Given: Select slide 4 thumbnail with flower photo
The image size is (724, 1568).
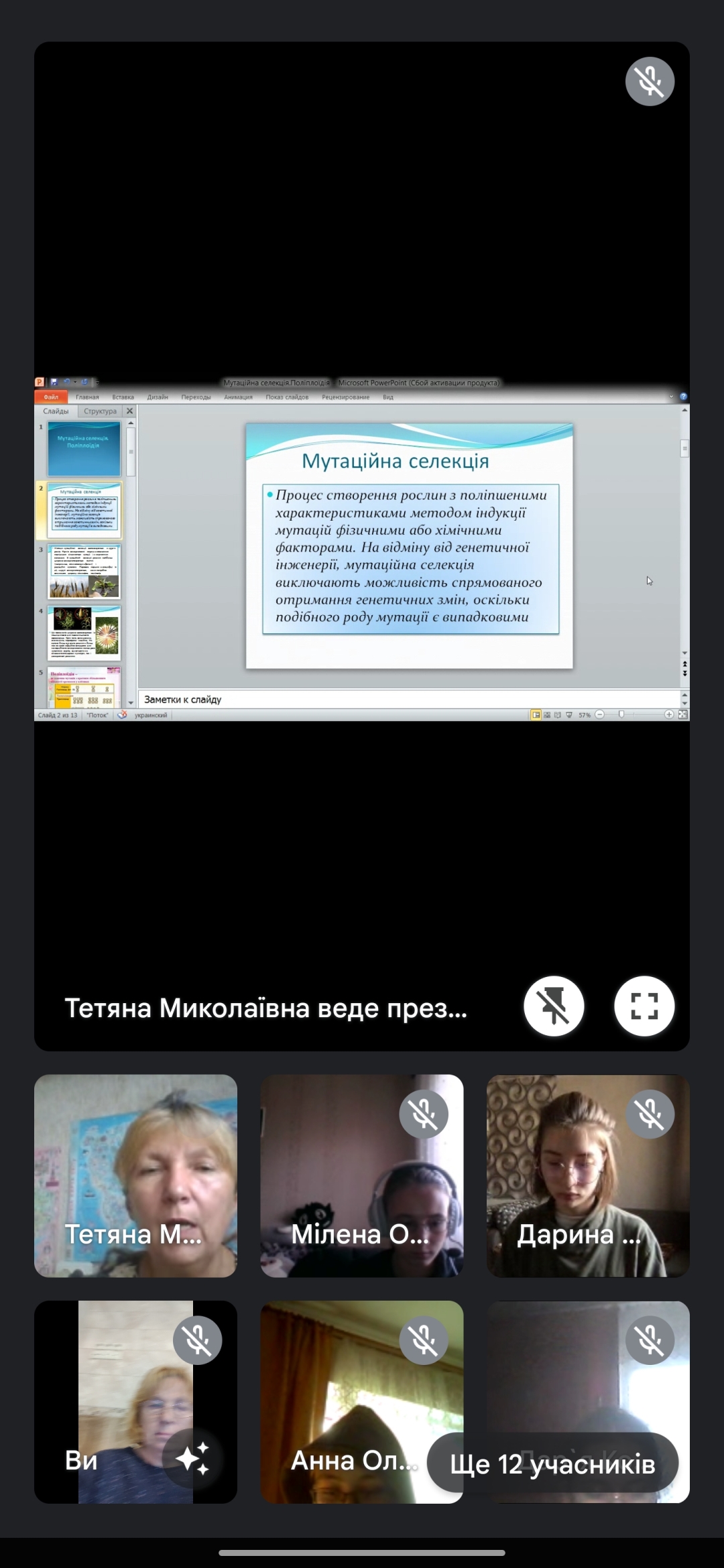Looking at the screenshot, I should click(84, 633).
